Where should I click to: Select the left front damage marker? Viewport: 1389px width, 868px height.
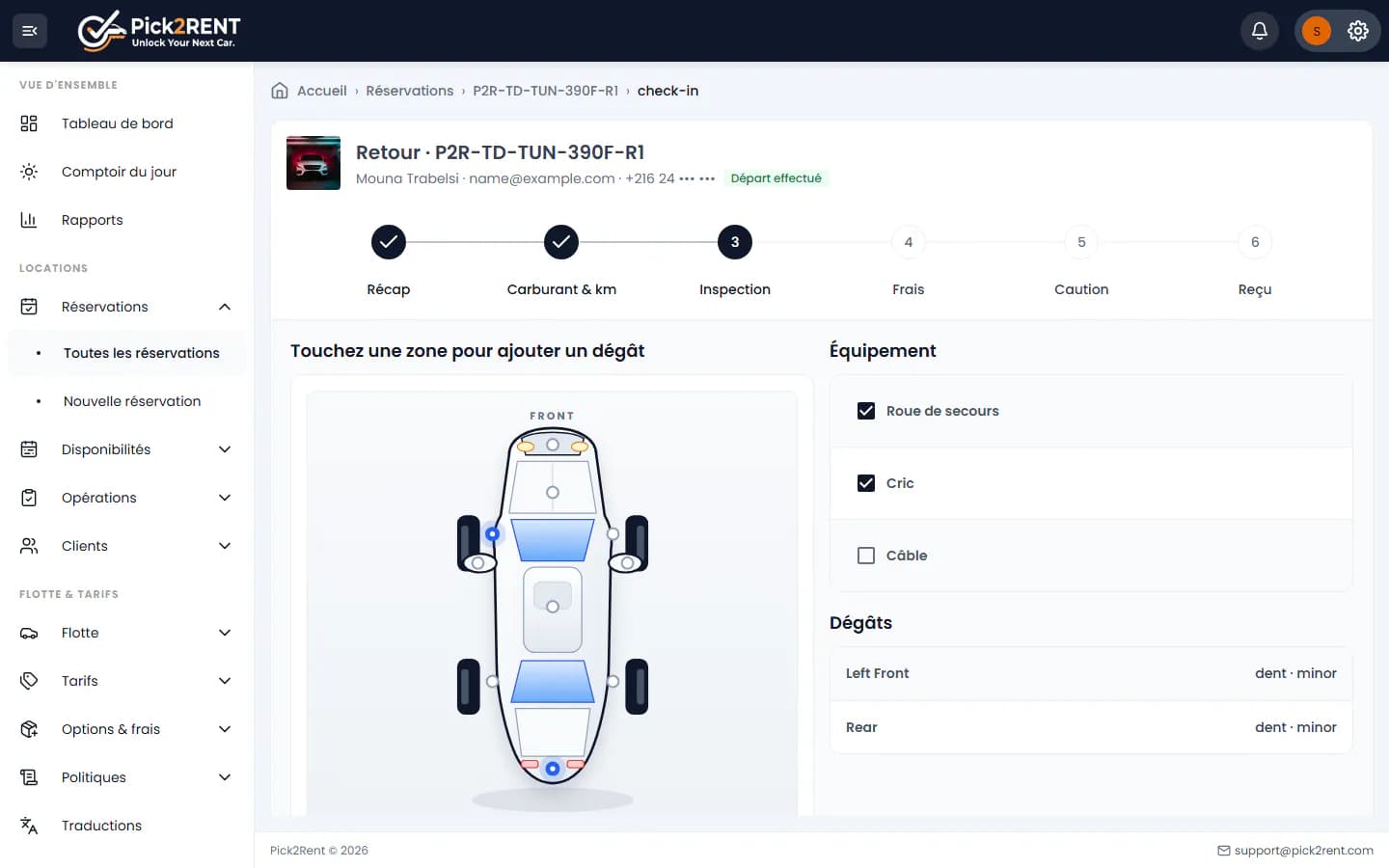[493, 533]
